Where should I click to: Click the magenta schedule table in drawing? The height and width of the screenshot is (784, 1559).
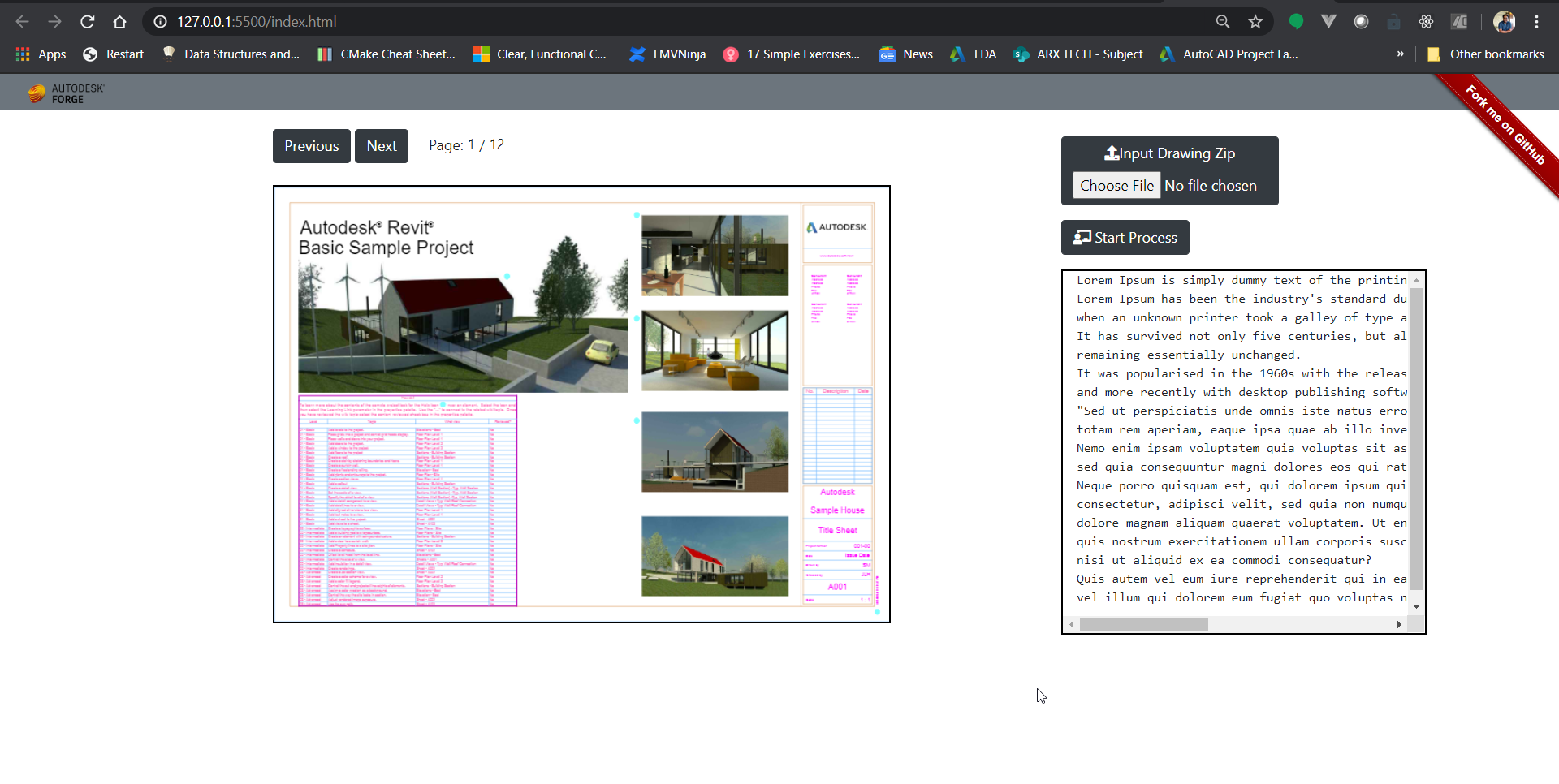[x=408, y=501]
